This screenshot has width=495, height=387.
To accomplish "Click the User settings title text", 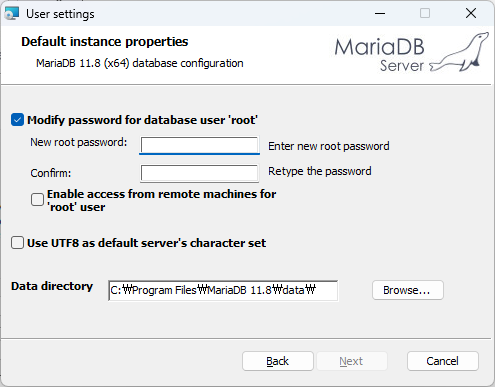I will click(60, 14).
